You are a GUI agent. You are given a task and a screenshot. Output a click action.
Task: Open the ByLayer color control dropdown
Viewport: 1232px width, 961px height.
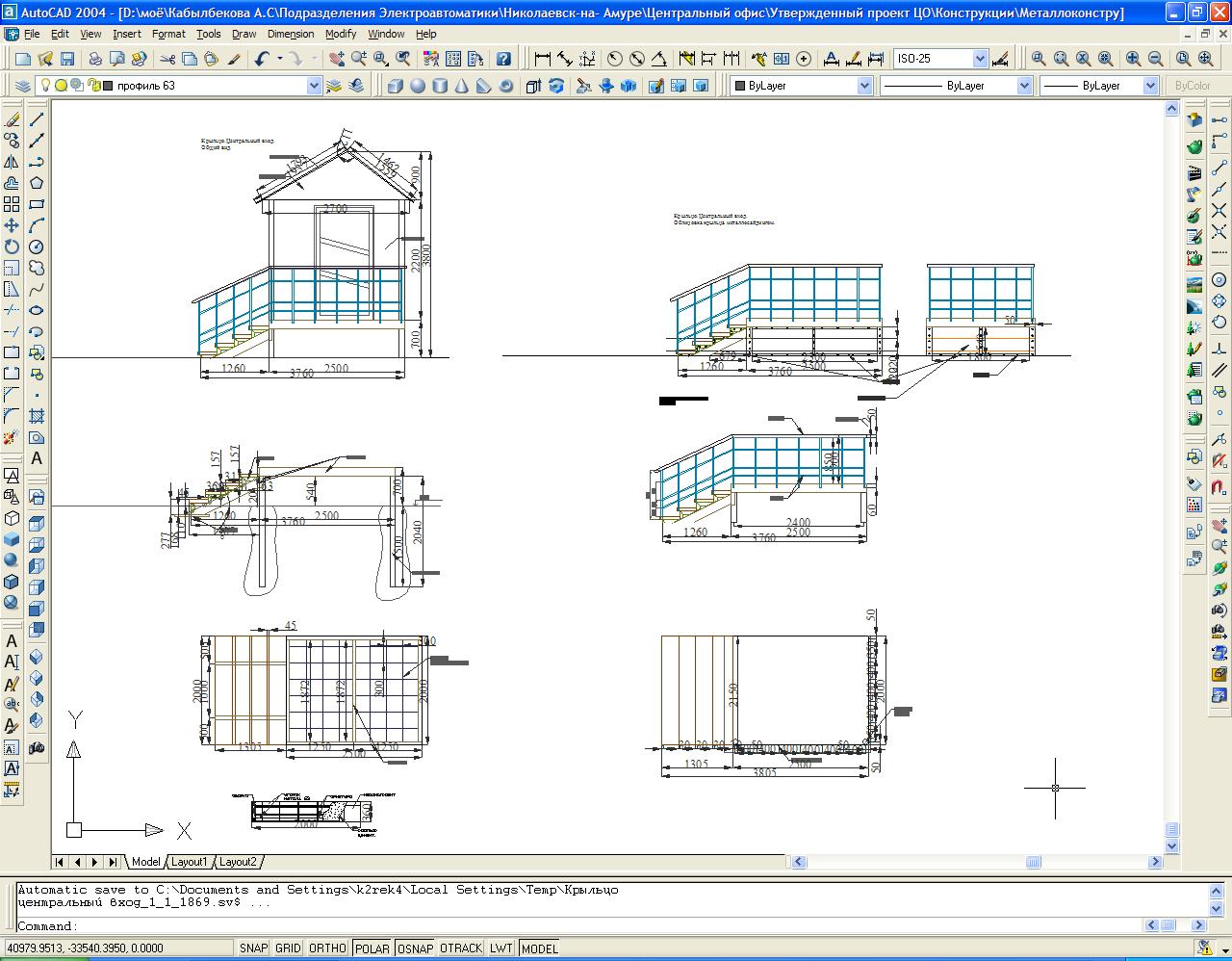[x=863, y=86]
